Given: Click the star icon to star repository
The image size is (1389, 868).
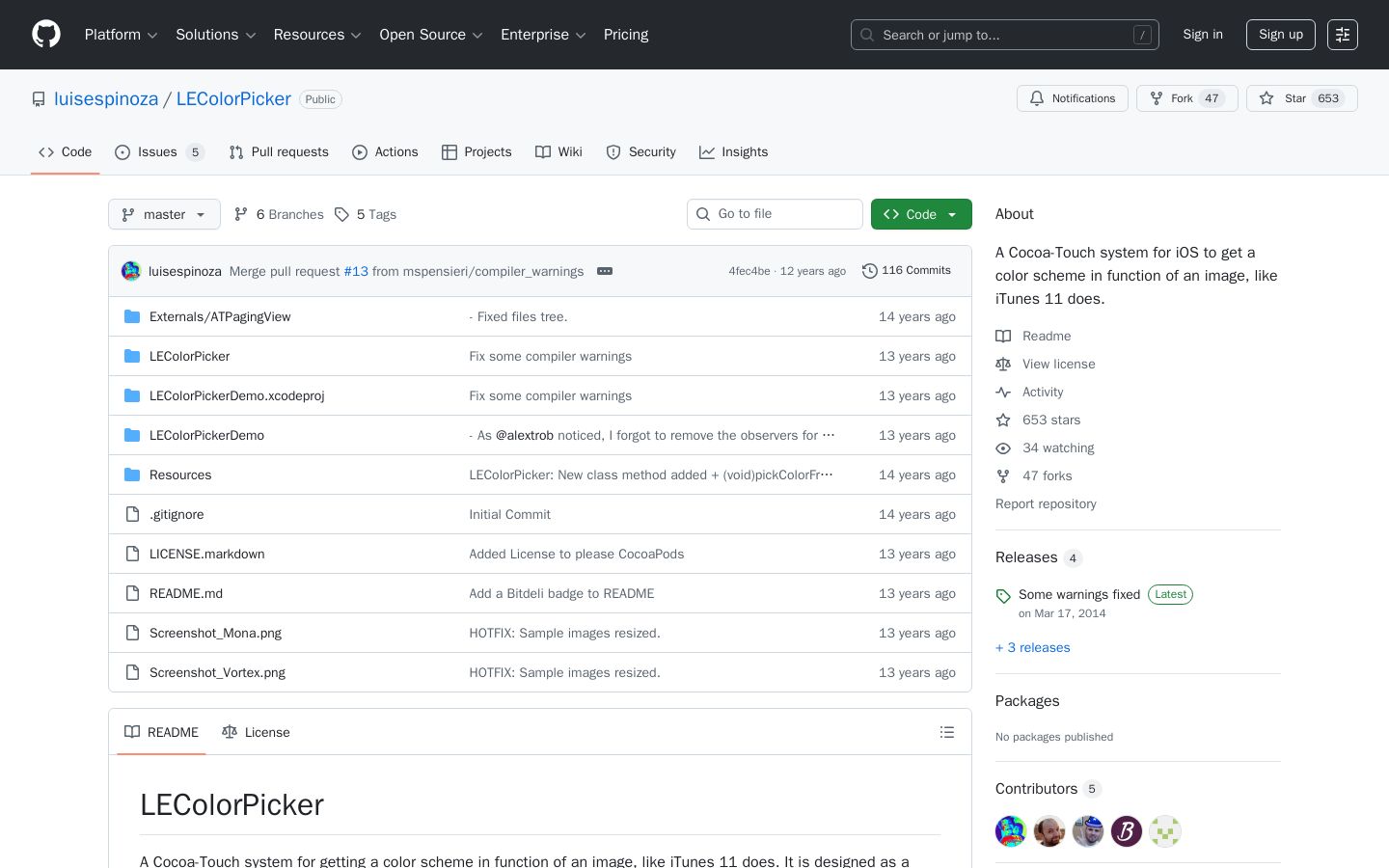Looking at the screenshot, I should pos(1266,98).
